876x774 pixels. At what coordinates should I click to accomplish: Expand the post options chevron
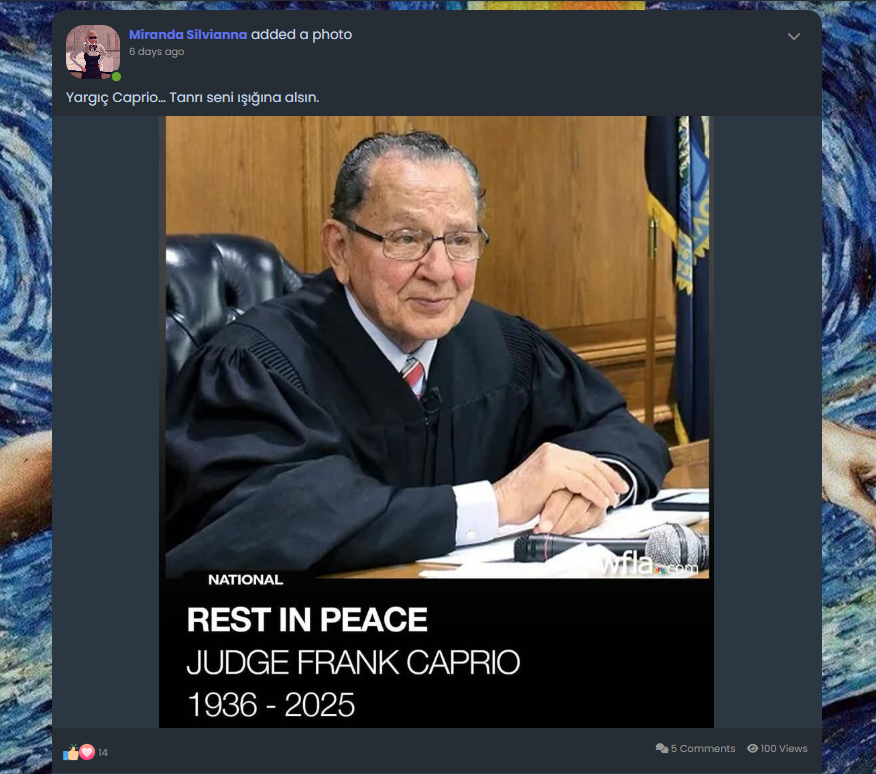point(794,37)
